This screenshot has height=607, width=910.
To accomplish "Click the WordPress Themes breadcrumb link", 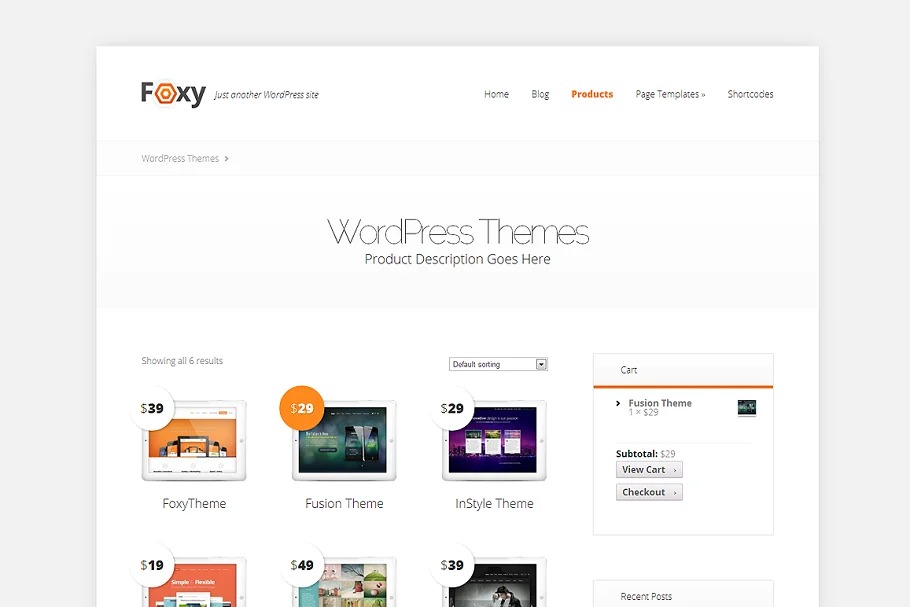I will (x=180, y=158).
